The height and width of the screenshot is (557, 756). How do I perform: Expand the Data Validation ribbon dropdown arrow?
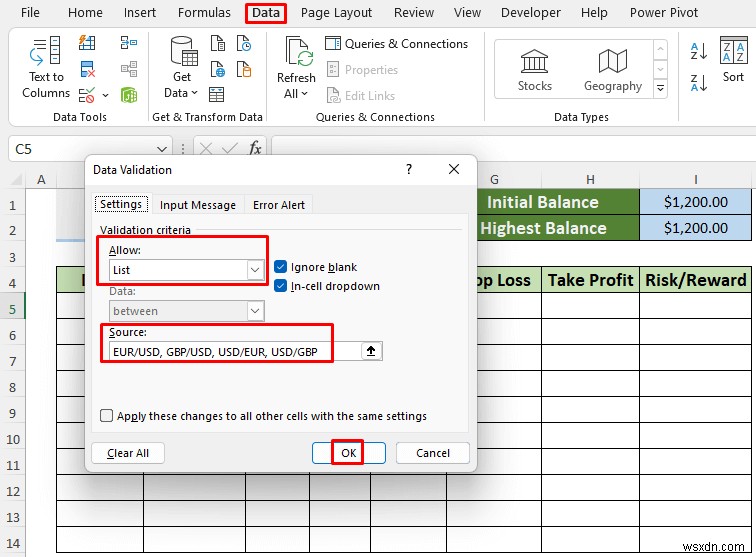click(x=105, y=95)
